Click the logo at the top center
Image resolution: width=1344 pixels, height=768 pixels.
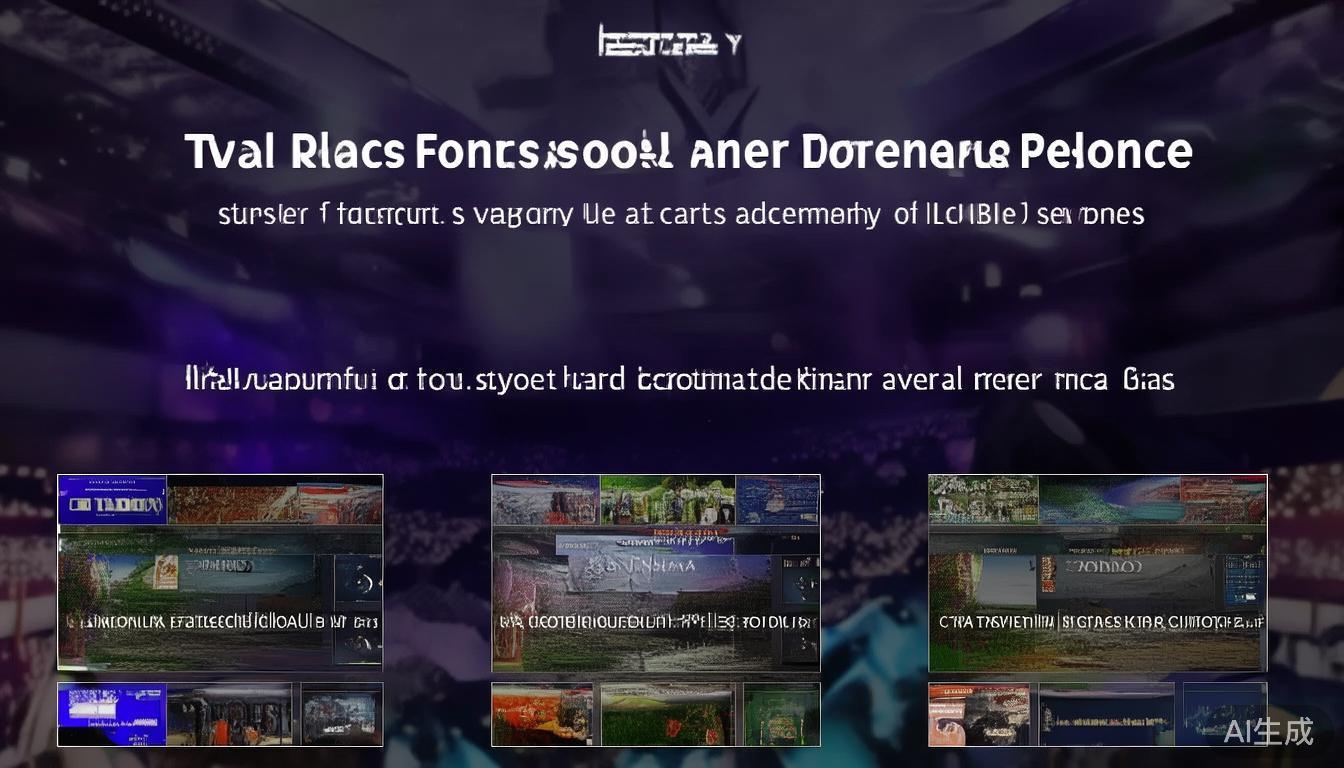669,42
